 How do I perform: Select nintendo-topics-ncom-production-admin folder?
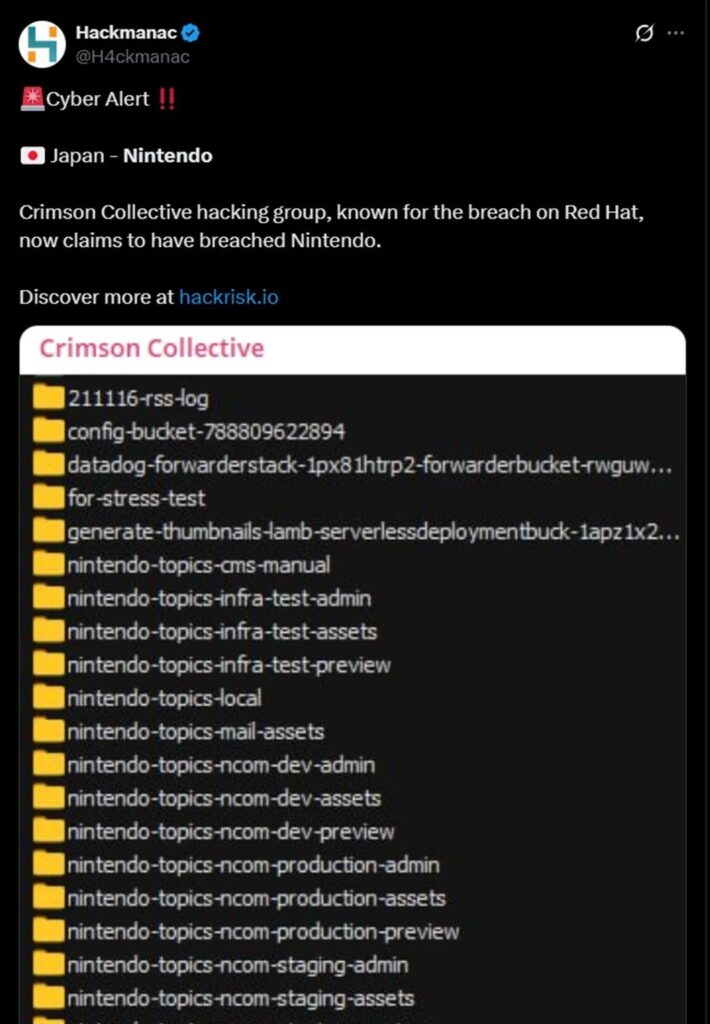[253, 865]
